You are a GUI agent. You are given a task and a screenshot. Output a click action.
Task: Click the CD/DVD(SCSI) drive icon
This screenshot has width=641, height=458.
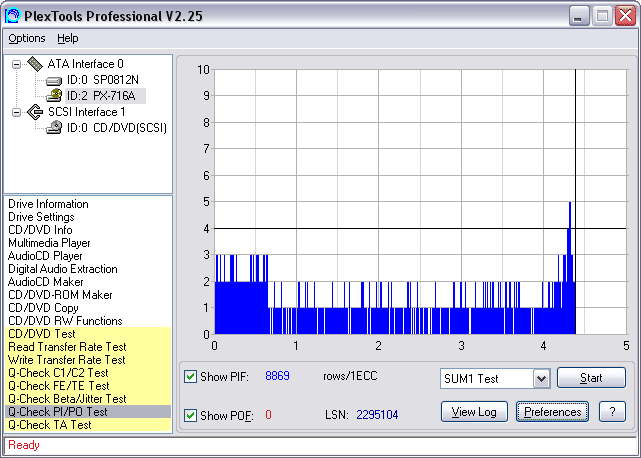pos(54,128)
